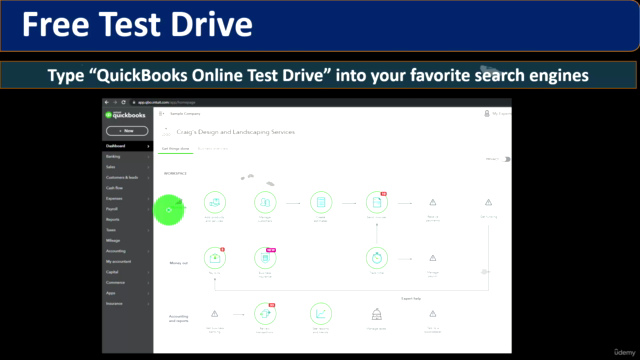This screenshot has width=640, height=360.
Task: Switch to the Business overview tab
Action: click(x=213, y=149)
